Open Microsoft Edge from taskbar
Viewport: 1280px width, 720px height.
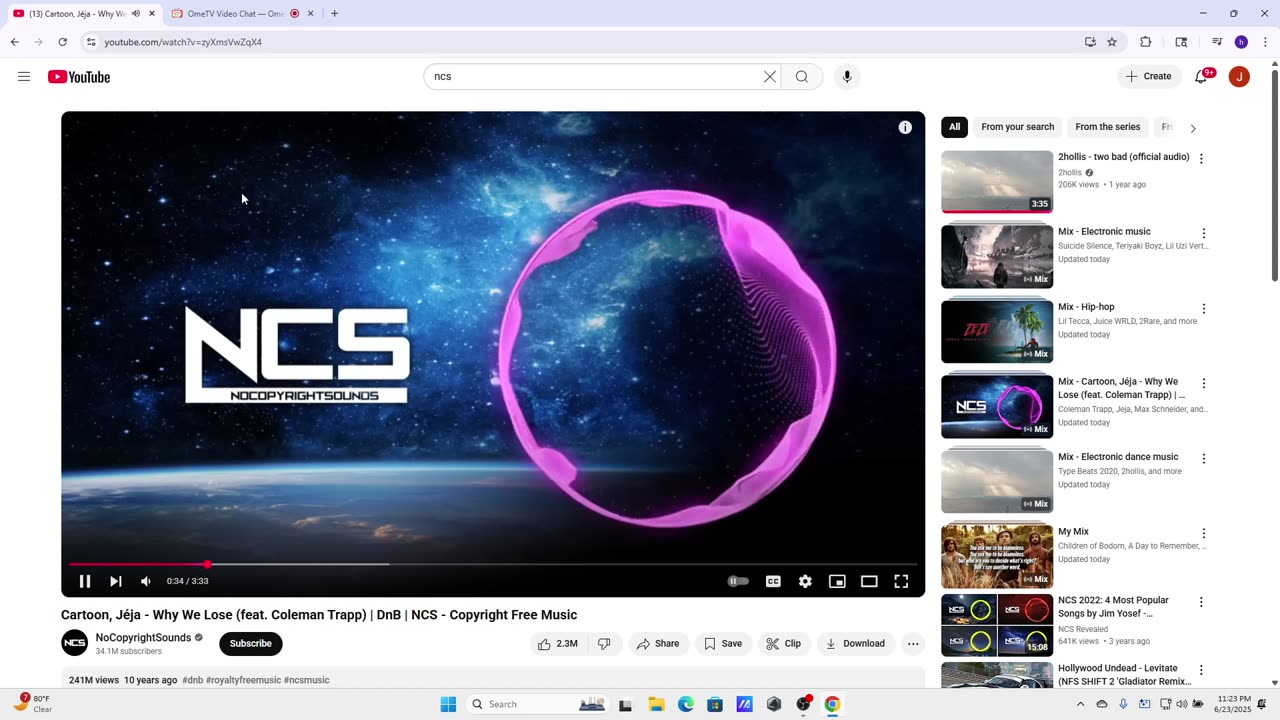(x=686, y=704)
